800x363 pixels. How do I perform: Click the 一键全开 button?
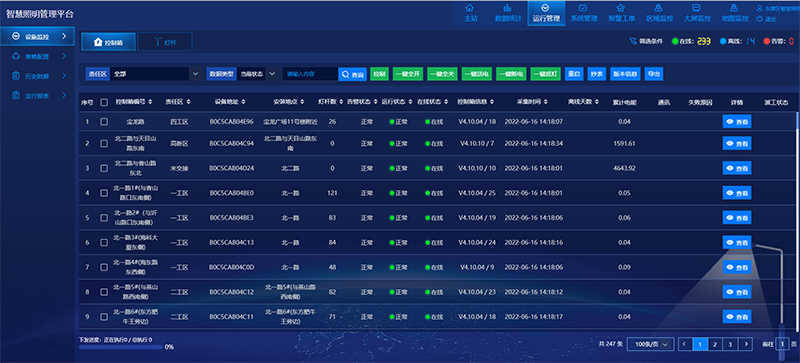coord(408,74)
